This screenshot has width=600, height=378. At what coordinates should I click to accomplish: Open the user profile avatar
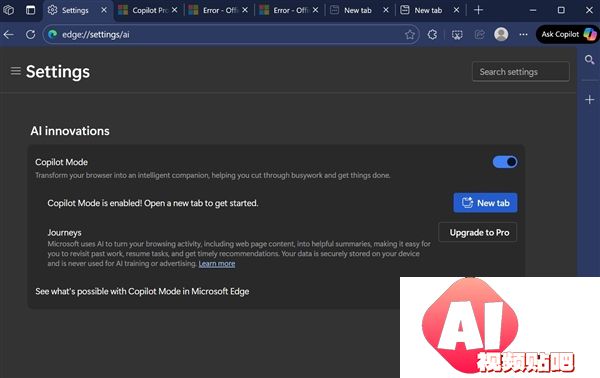pos(501,34)
